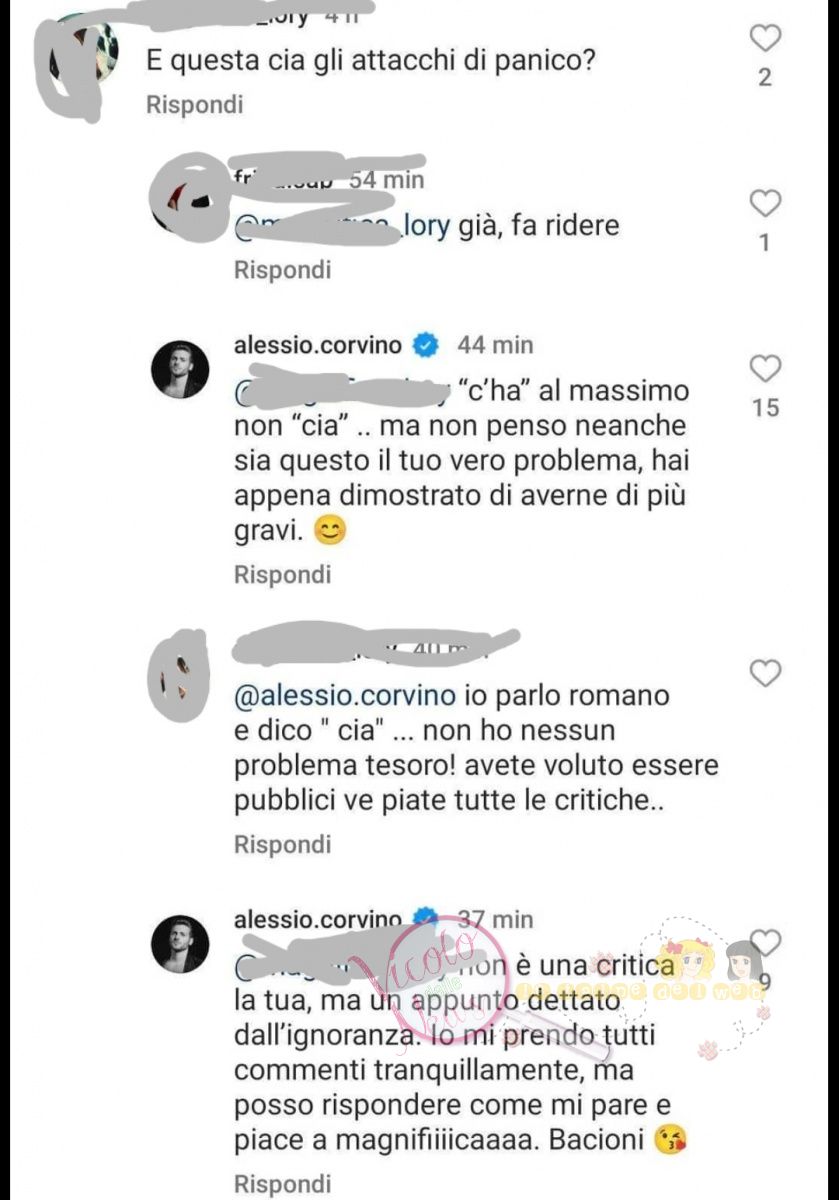Open alessio.corvino avatar on 37 min comment

180,943
